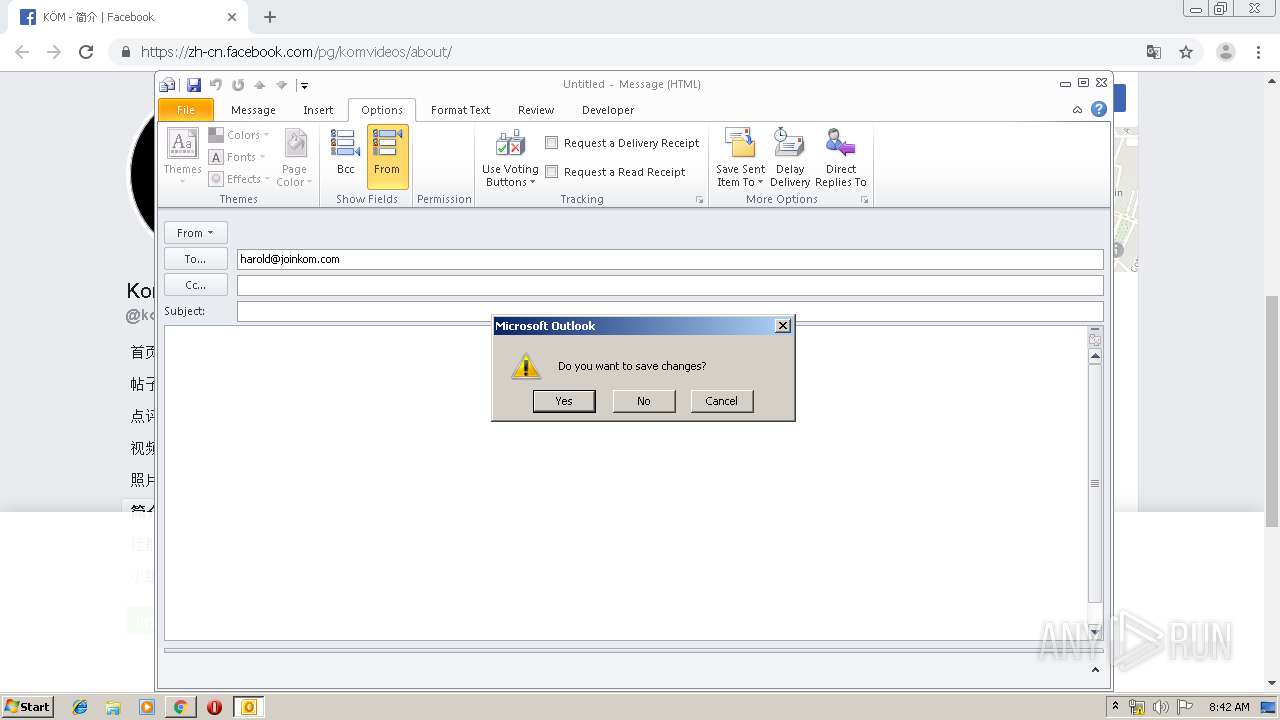This screenshot has width=1280, height=720.
Task: Open Opera from the taskbar
Action: [214, 707]
